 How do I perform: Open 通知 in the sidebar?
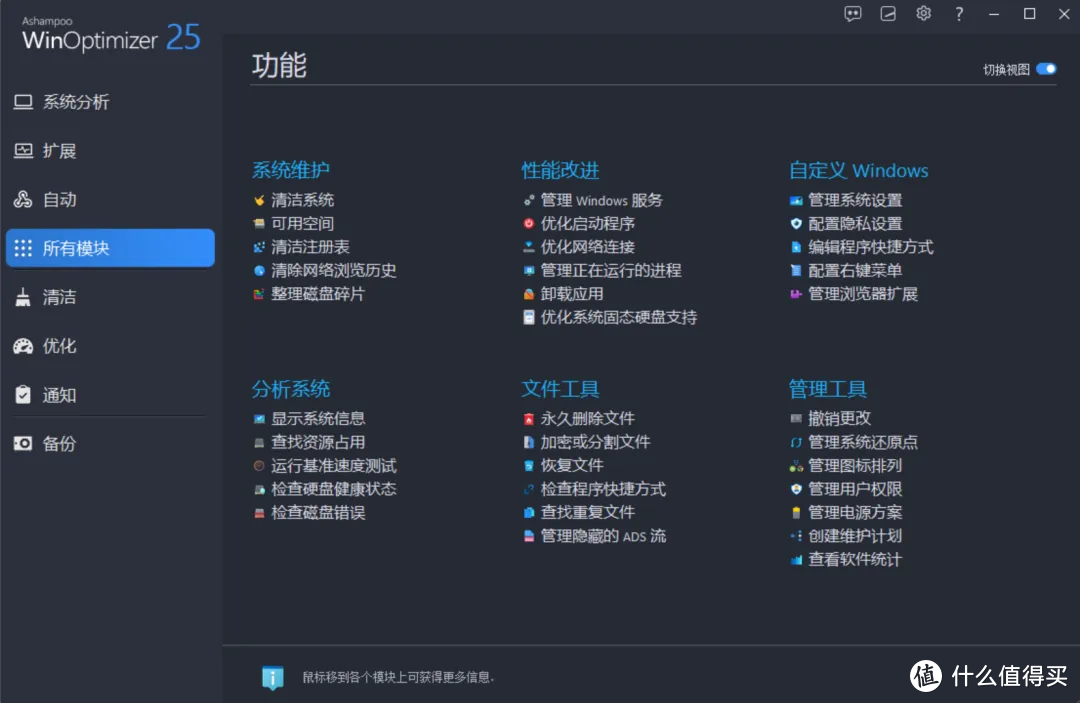point(110,395)
